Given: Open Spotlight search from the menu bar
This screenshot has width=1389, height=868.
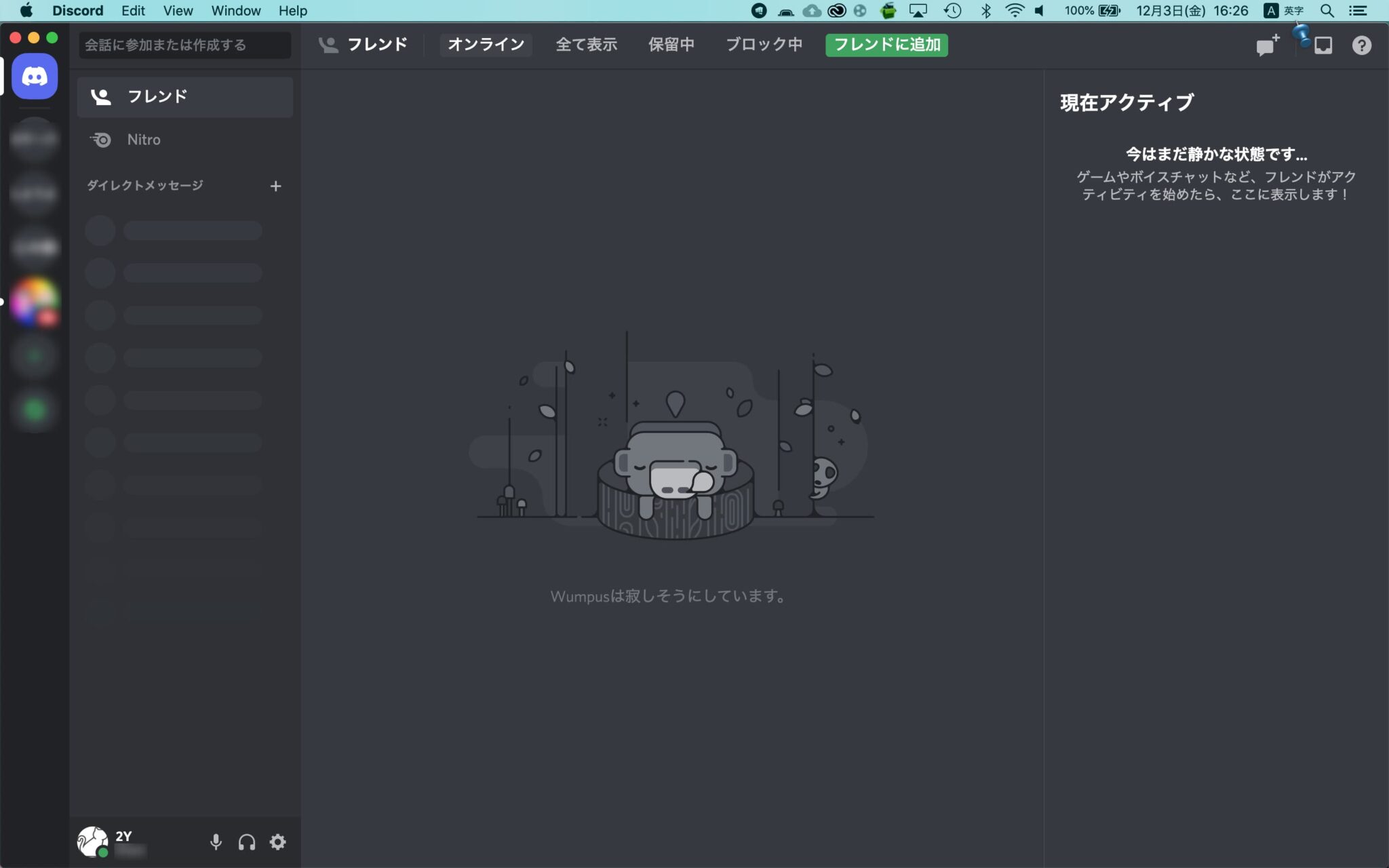Looking at the screenshot, I should 1329,10.
